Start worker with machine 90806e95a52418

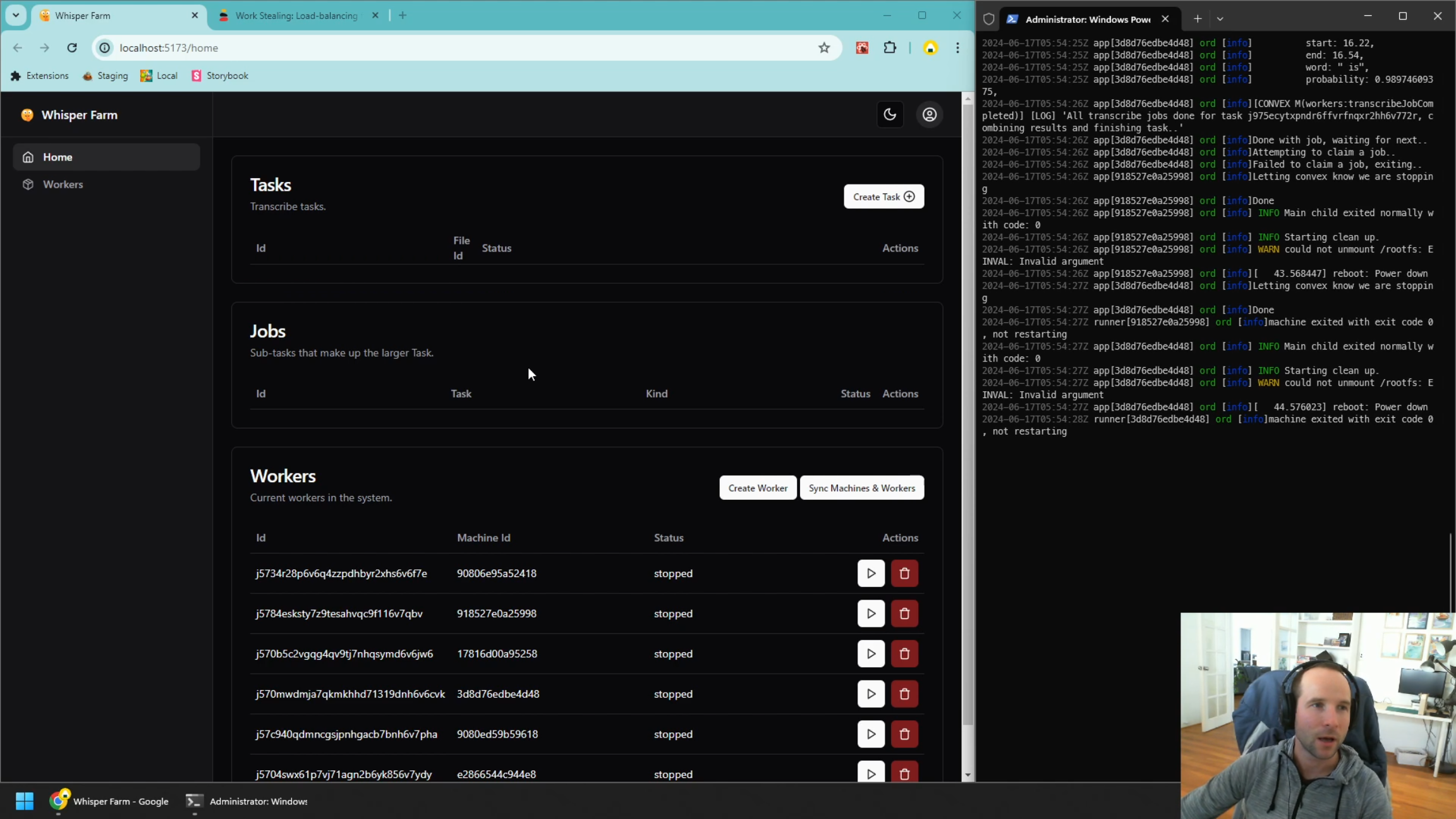click(x=870, y=573)
